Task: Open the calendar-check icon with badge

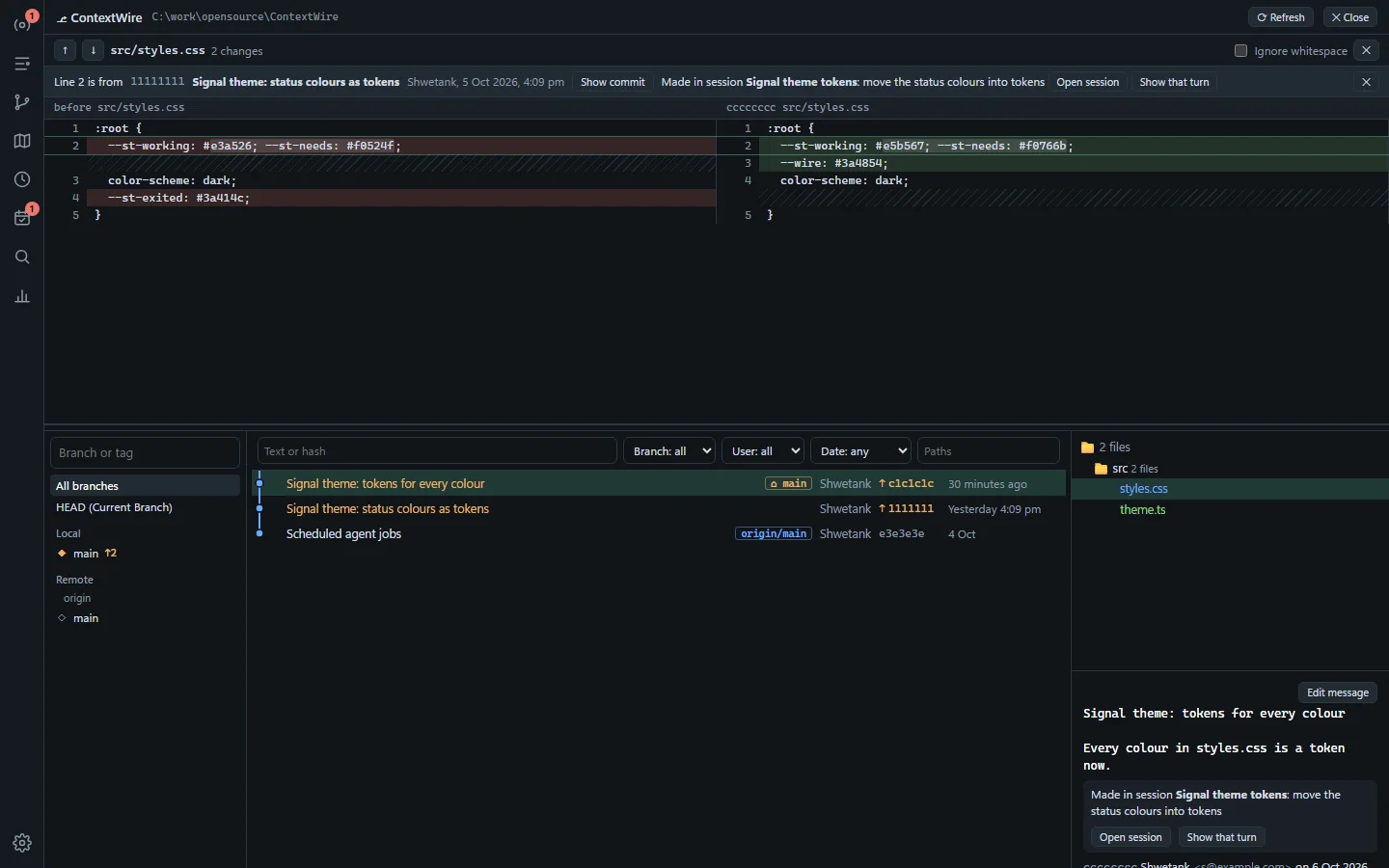Action: tap(22, 218)
